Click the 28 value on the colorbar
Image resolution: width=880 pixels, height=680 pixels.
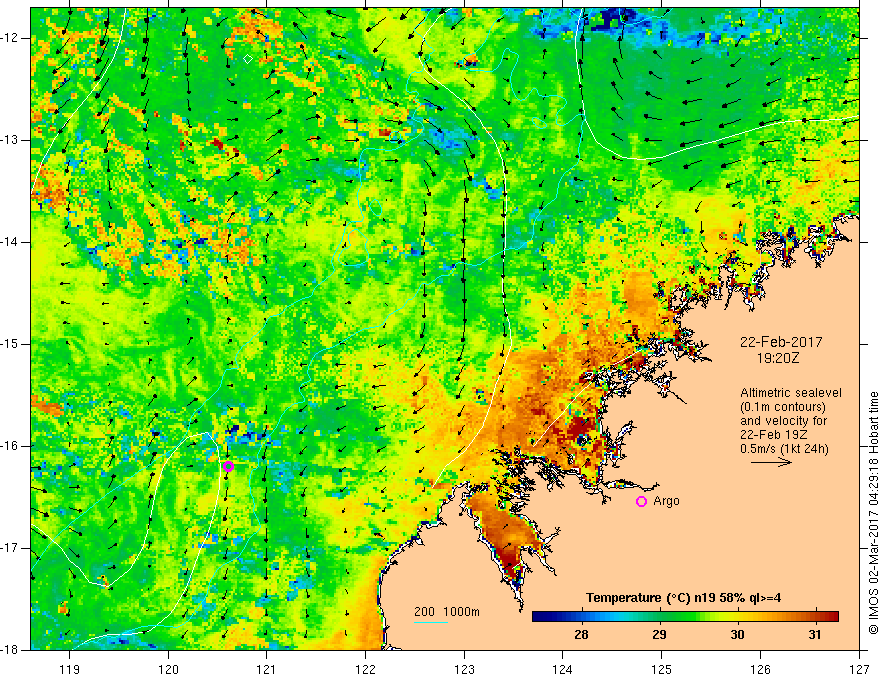581,635
